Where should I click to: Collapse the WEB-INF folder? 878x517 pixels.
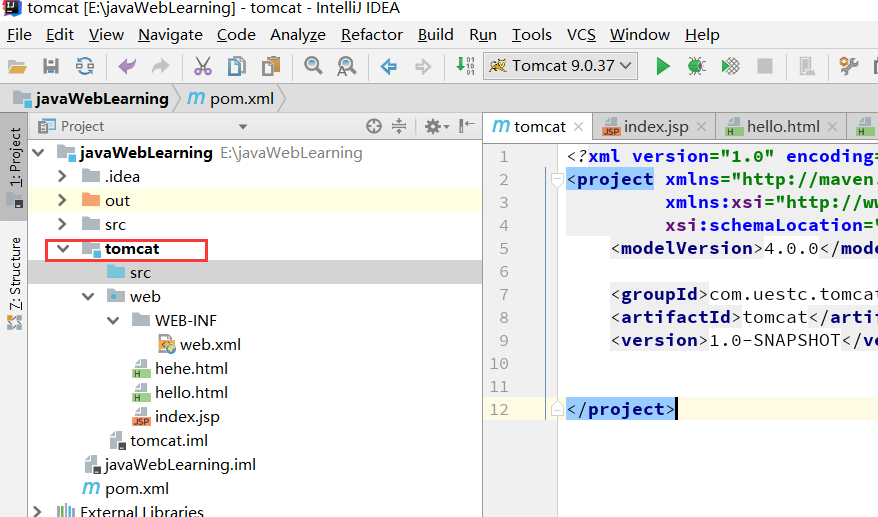pos(113,320)
